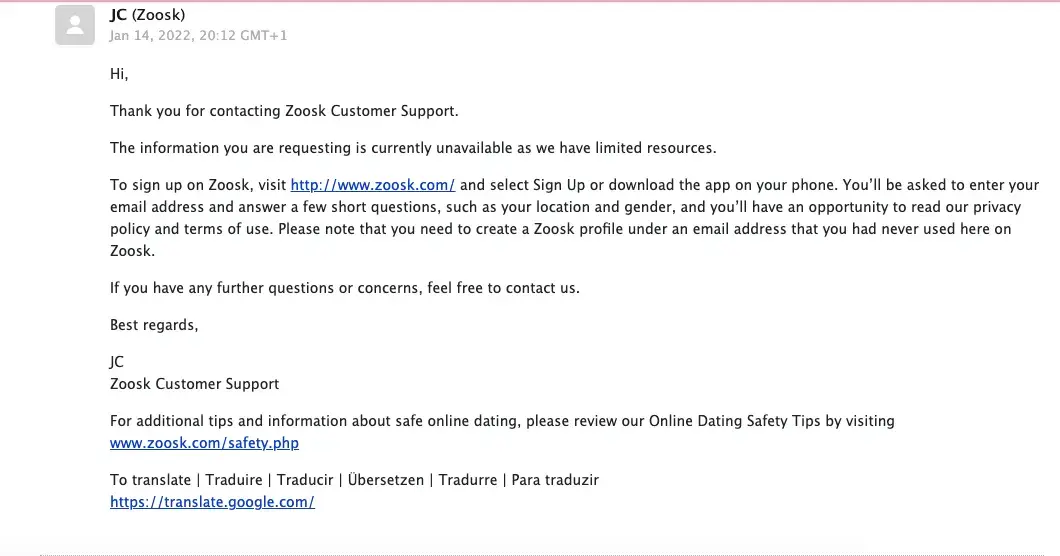Click the sender avatar icon
The width and height of the screenshot is (1060, 556).
[x=74, y=25]
